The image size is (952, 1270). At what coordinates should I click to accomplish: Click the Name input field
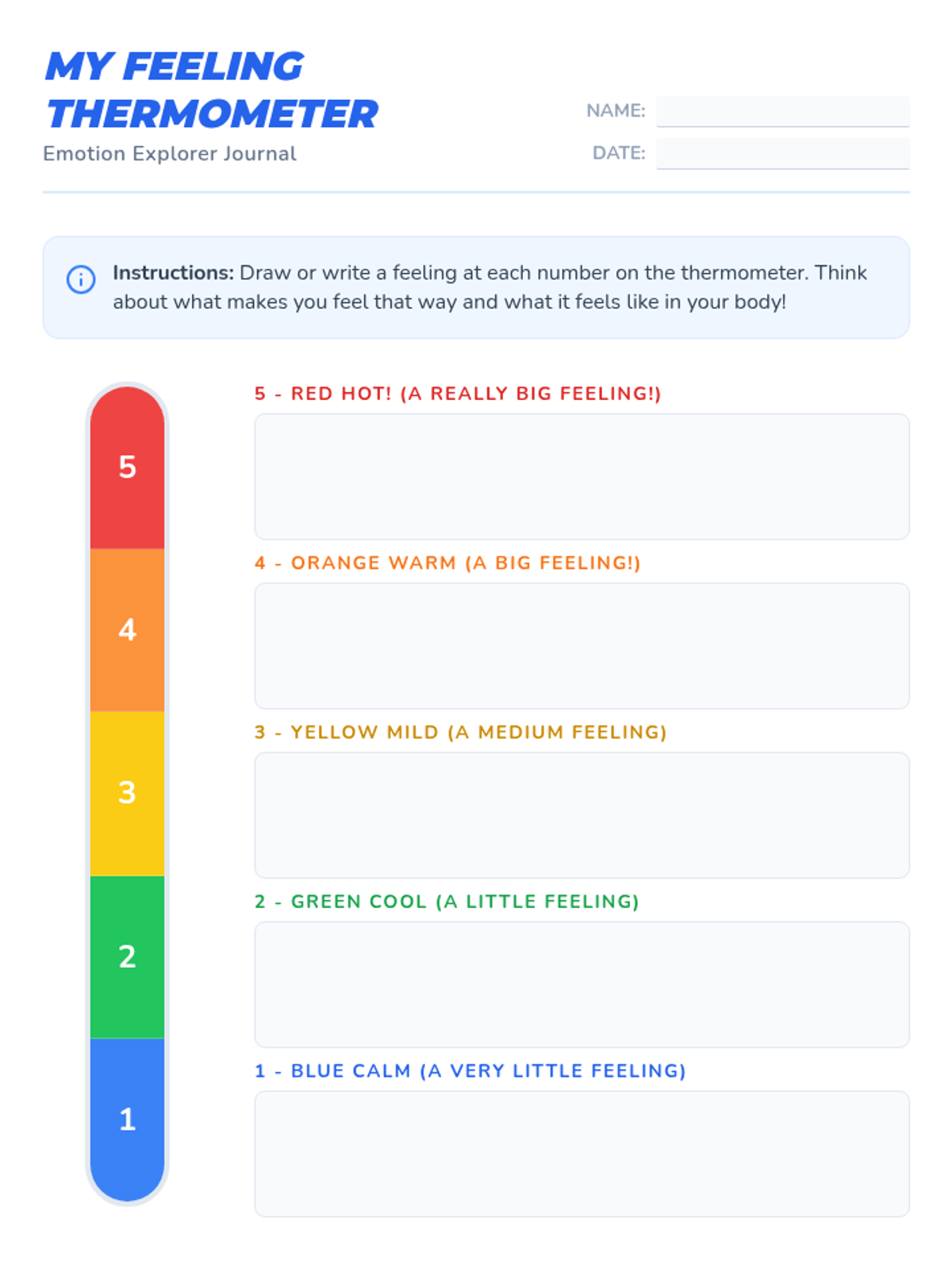(782, 111)
